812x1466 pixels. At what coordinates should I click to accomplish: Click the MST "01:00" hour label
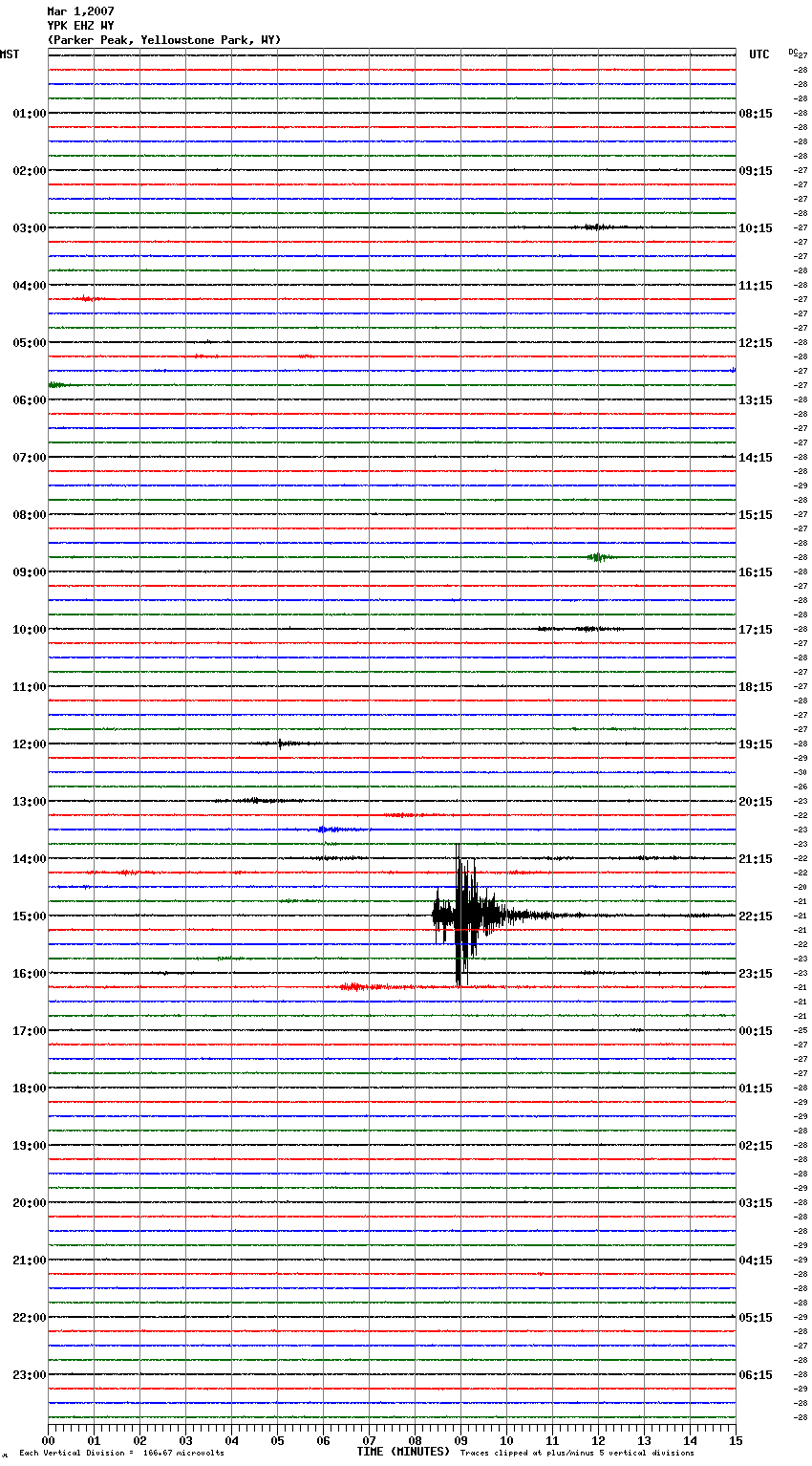pos(30,114)
